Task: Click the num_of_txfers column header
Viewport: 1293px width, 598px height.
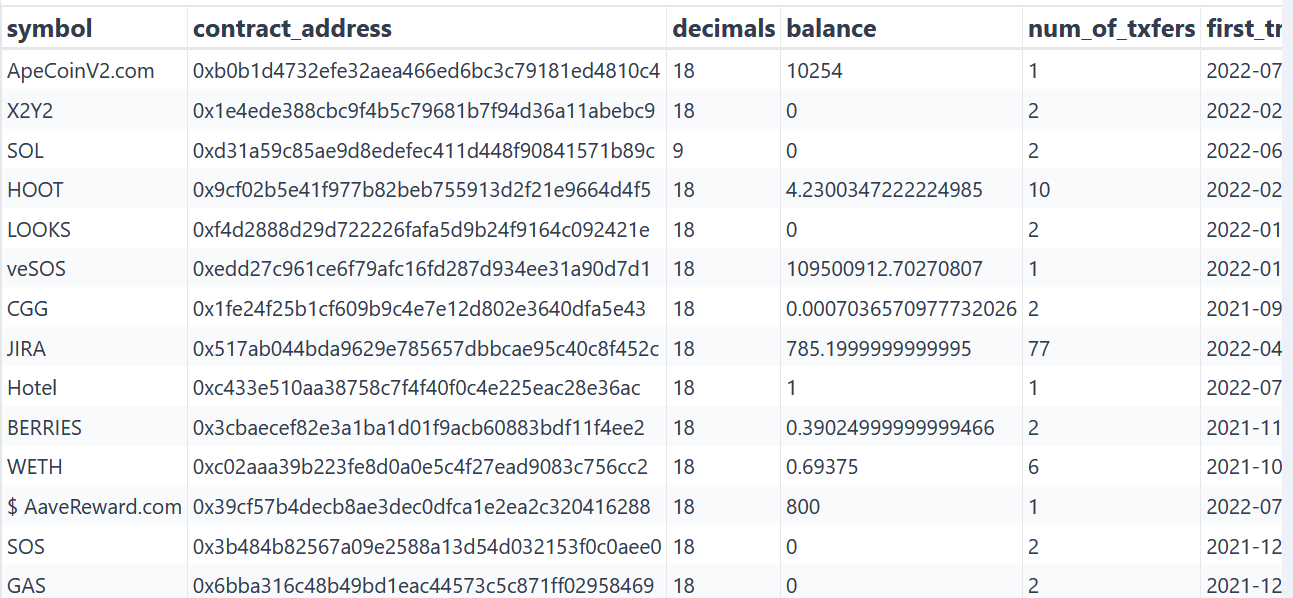Action: click(1112, 29)
